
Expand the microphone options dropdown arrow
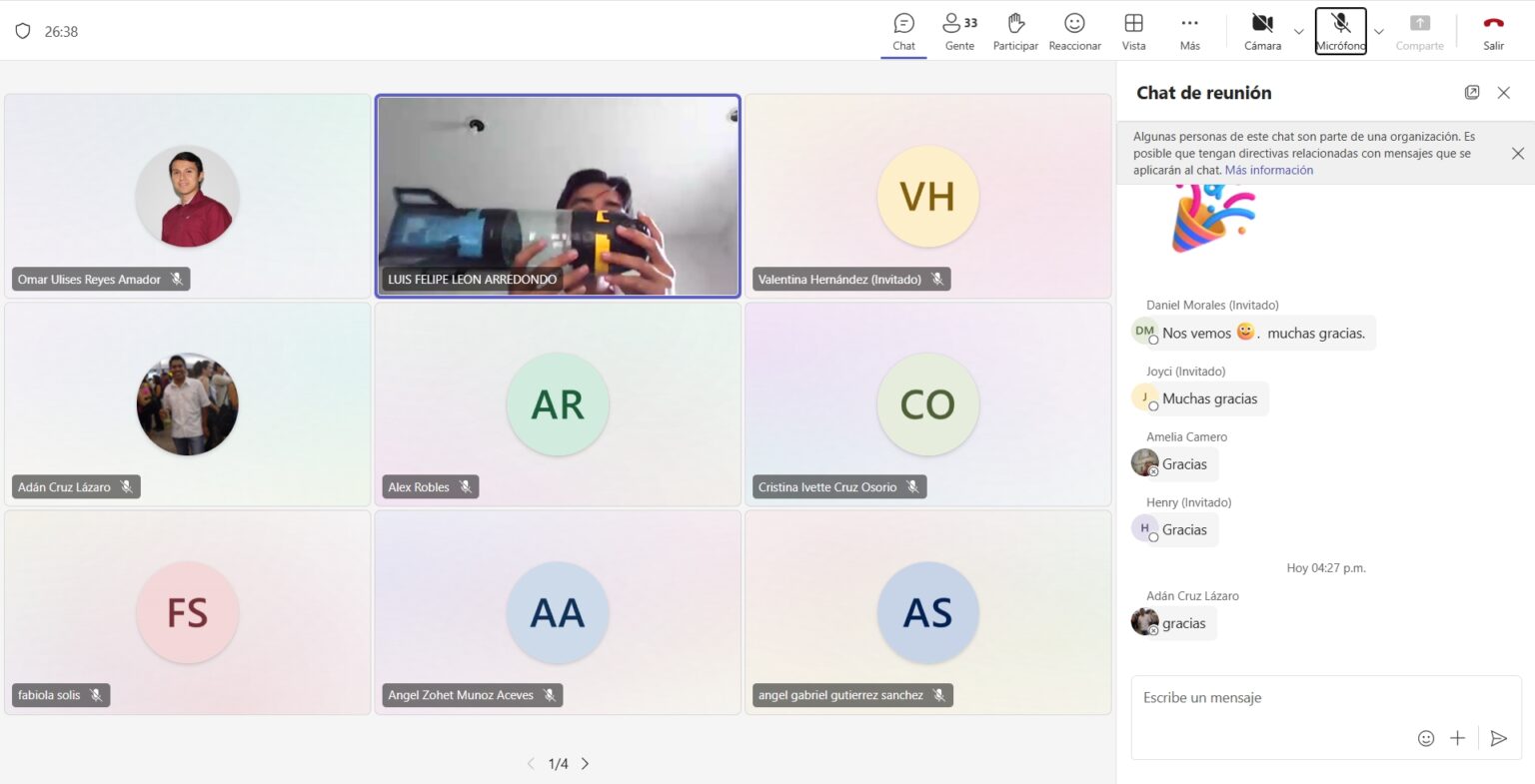pyautogui.click(x=1379, y=32)
